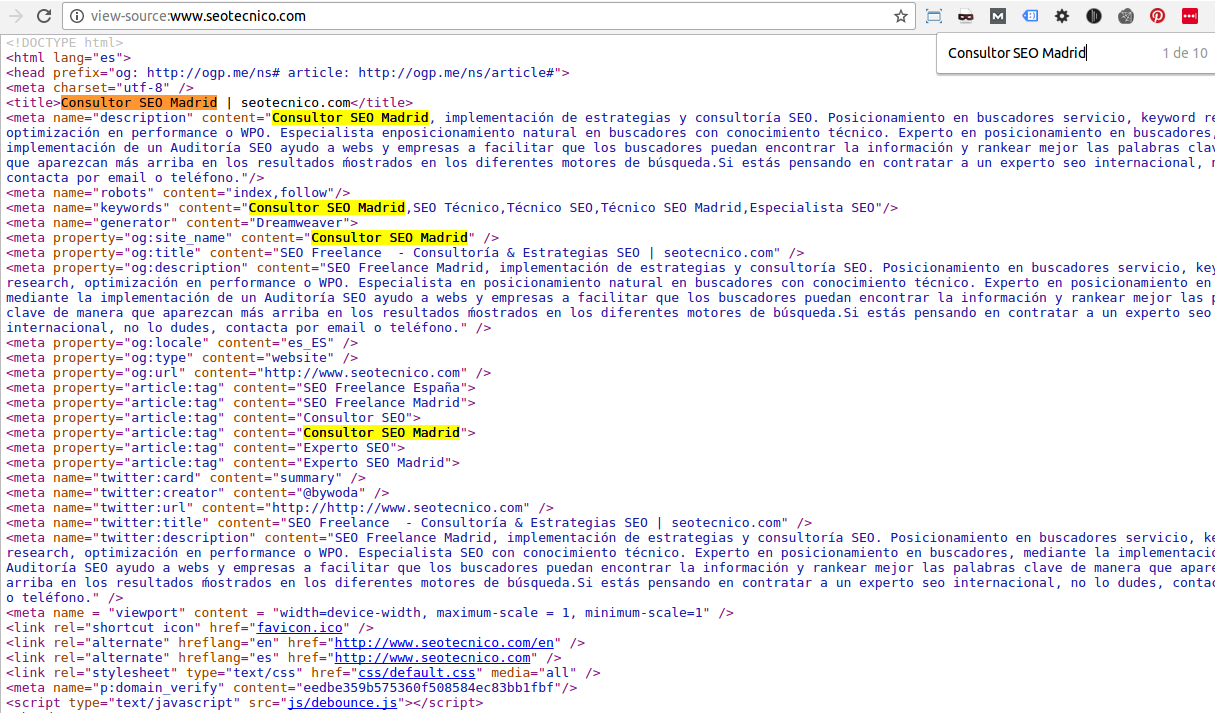Viewport: 1215px width, 714px height.
Task: Click the masked-face extension icon
Action: [966, 16]
